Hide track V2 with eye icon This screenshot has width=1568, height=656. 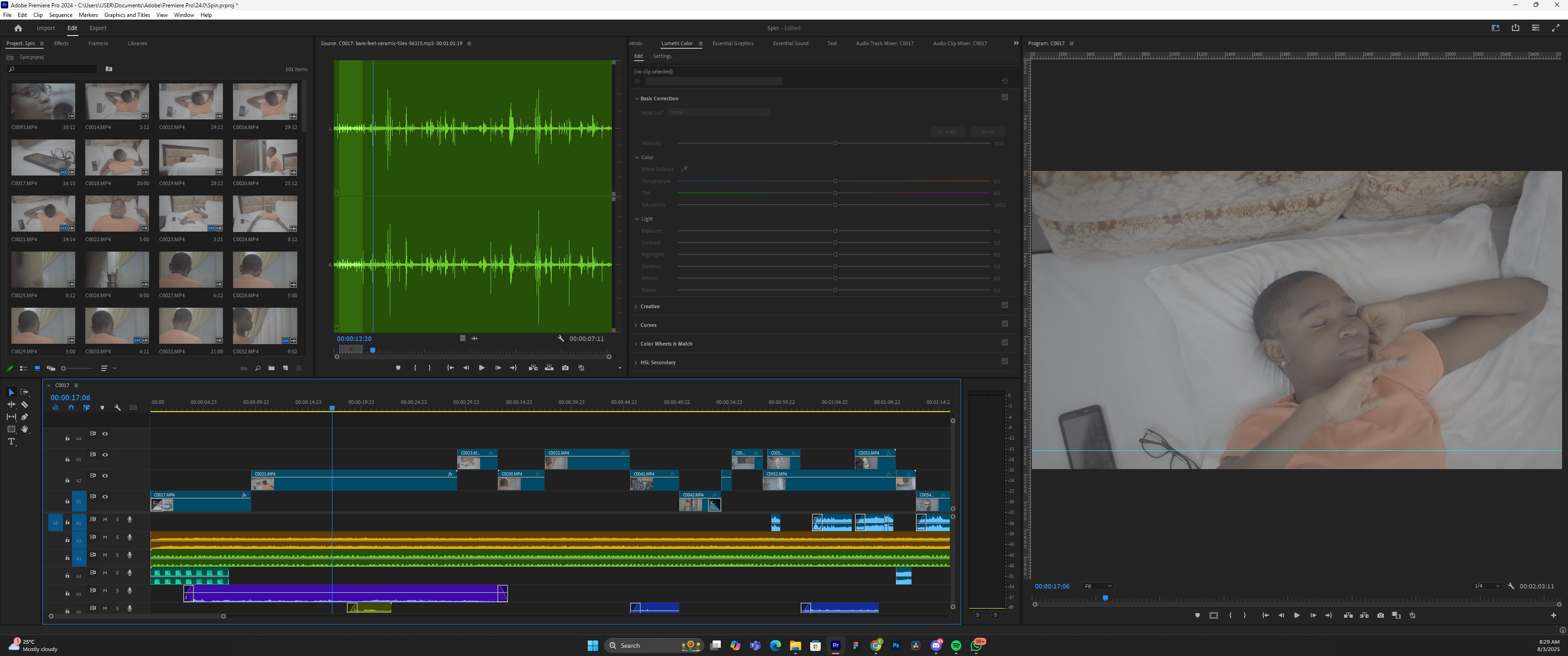point(105,476)
